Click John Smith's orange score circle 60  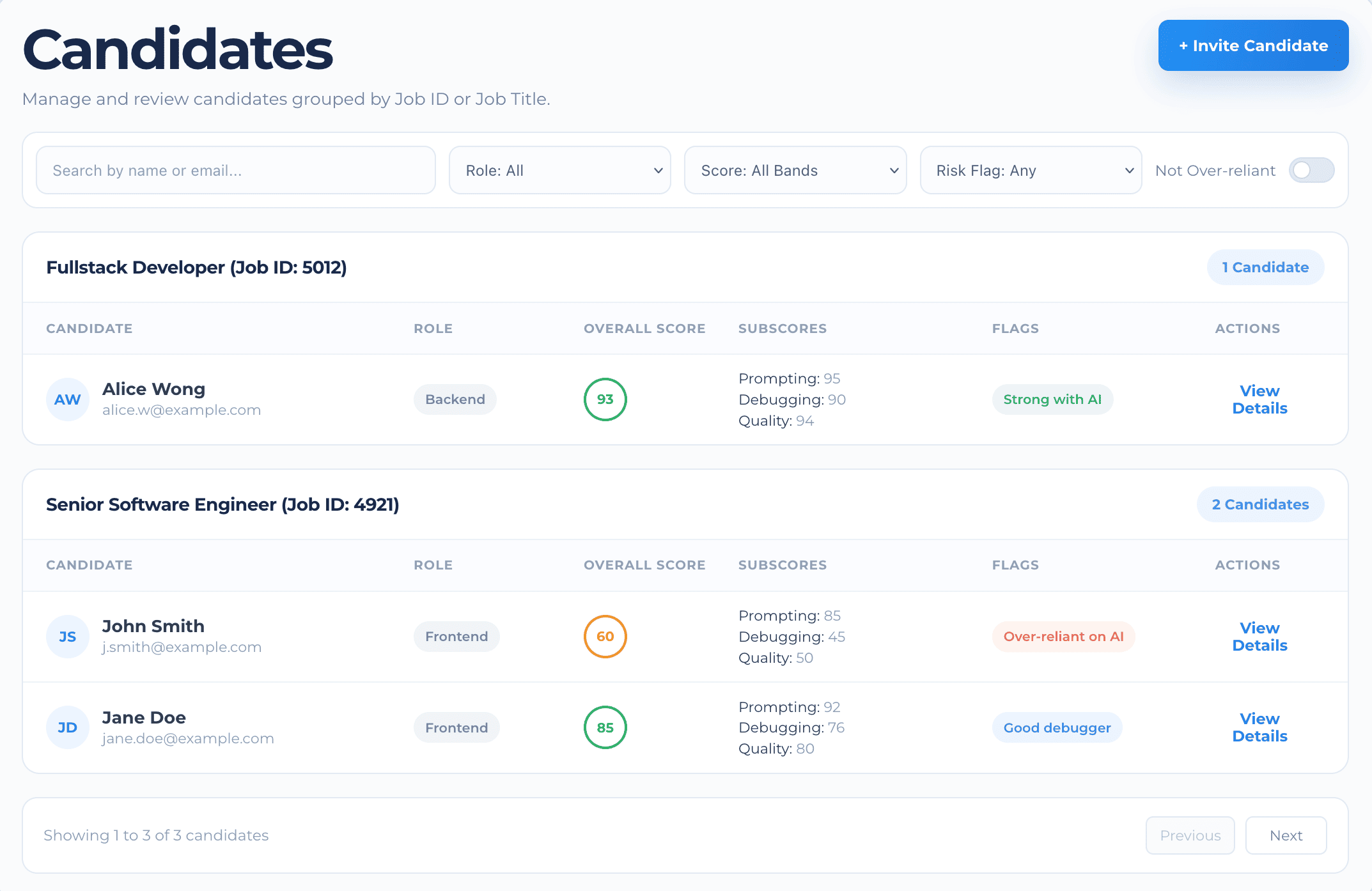point(605,636)
